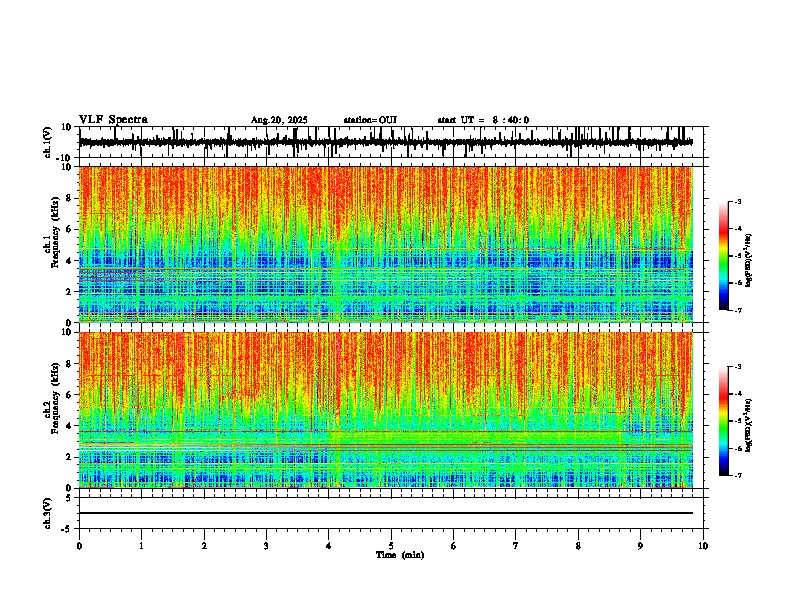Click time axis tick label "5"
This screenshot has width=792, height=612.
[391, 546]
